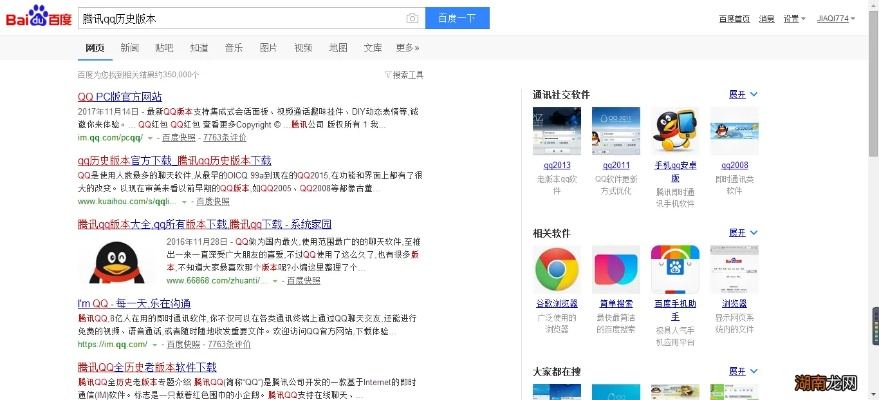This screenshot has height=400, width=879.
Task: Open the qq2011 software thumbnail
Action: click(x=616, y=131)
